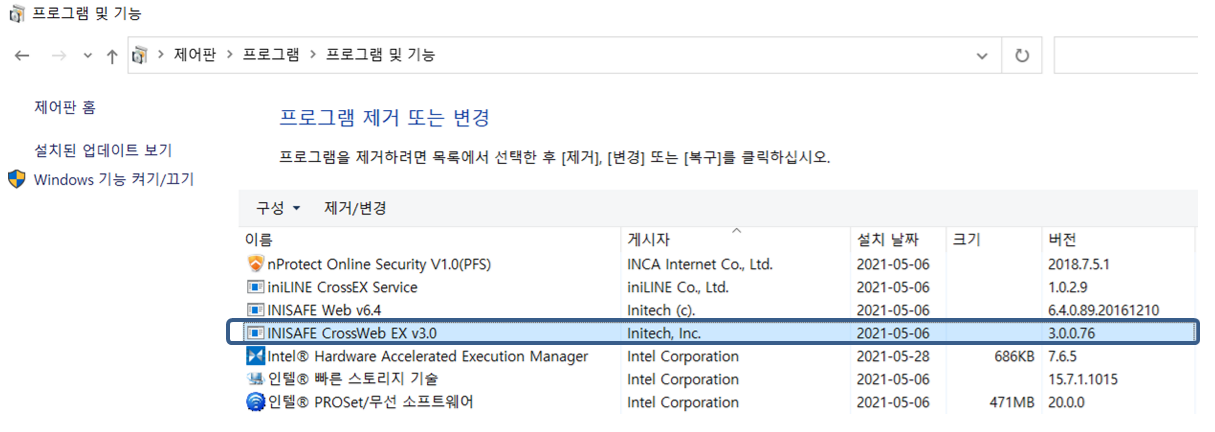The height and width of the screenshot is (432, 1215).
Task: Go forward with the right arrow button
Action: tap(58, 56)
